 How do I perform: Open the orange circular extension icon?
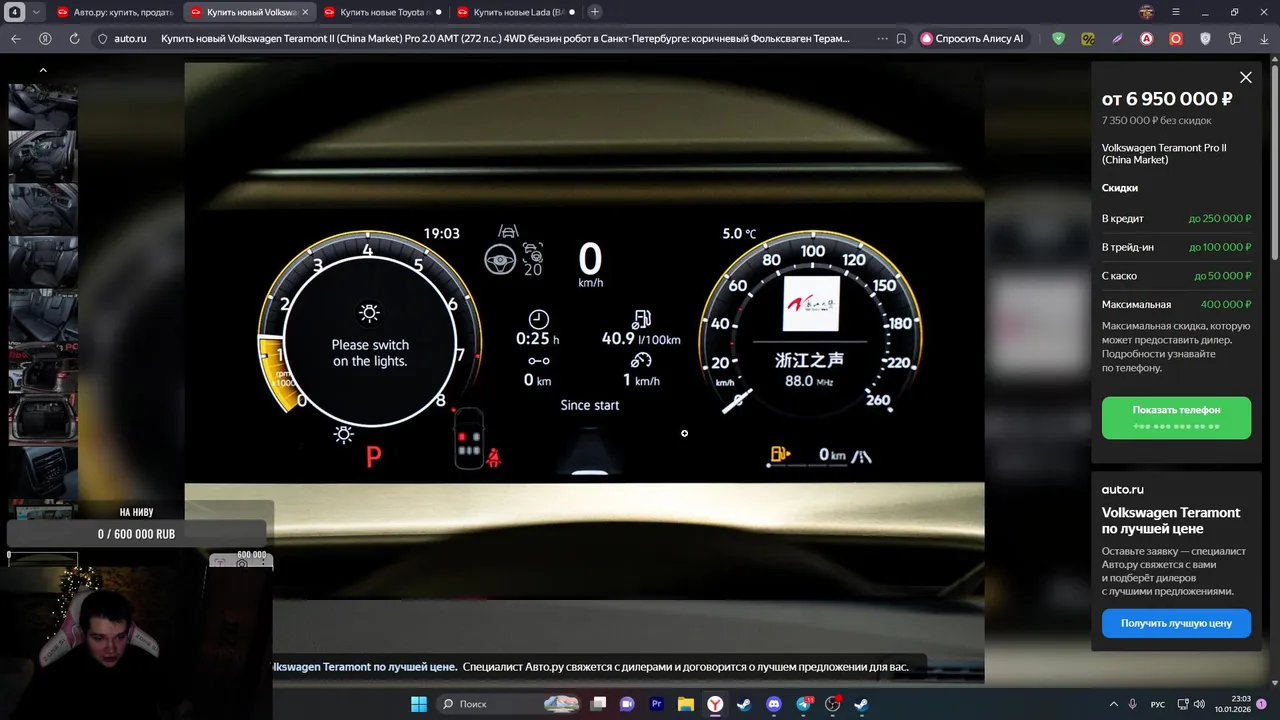(1176, 39)
